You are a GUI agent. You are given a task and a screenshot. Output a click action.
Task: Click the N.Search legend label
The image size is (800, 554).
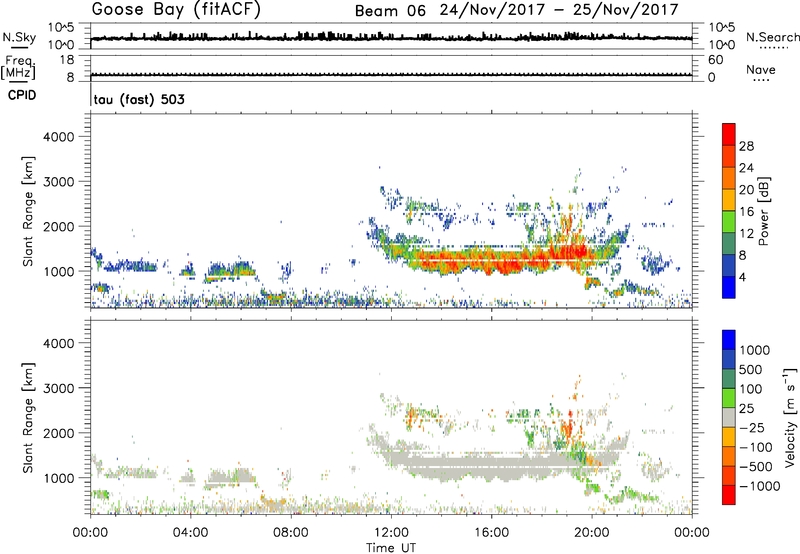[x=772, y=37]
